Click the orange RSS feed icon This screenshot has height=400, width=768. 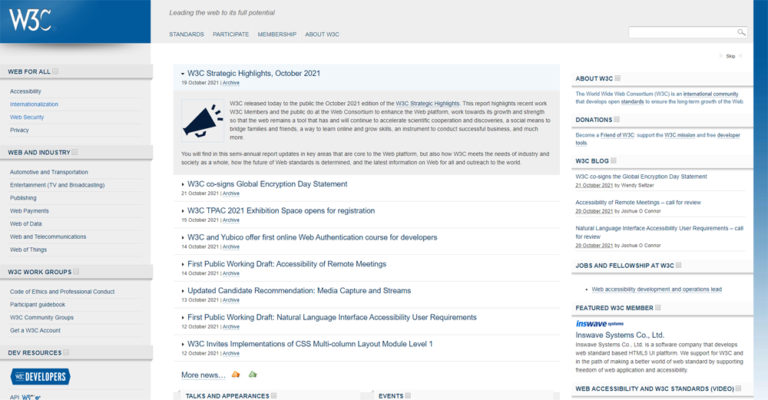[235, 374]
